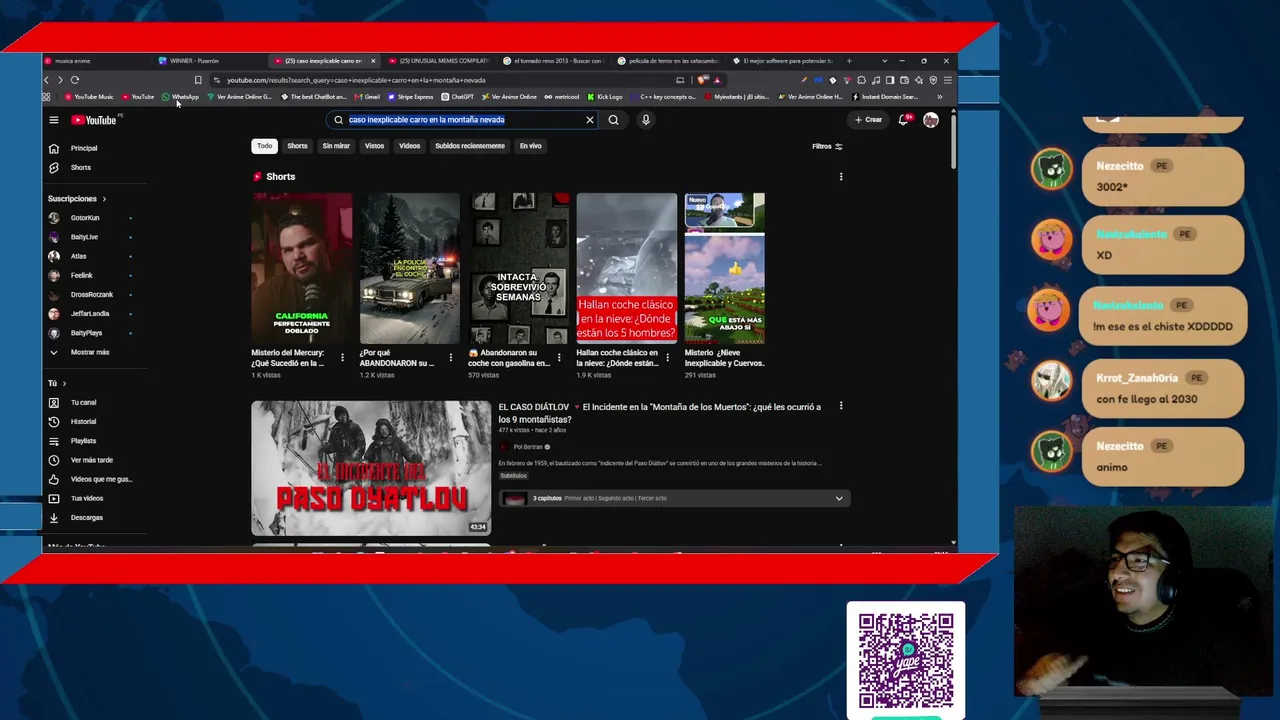1280x720 pixels.
Task: Select the Todo filter chip
Action: tap(264, 146)
